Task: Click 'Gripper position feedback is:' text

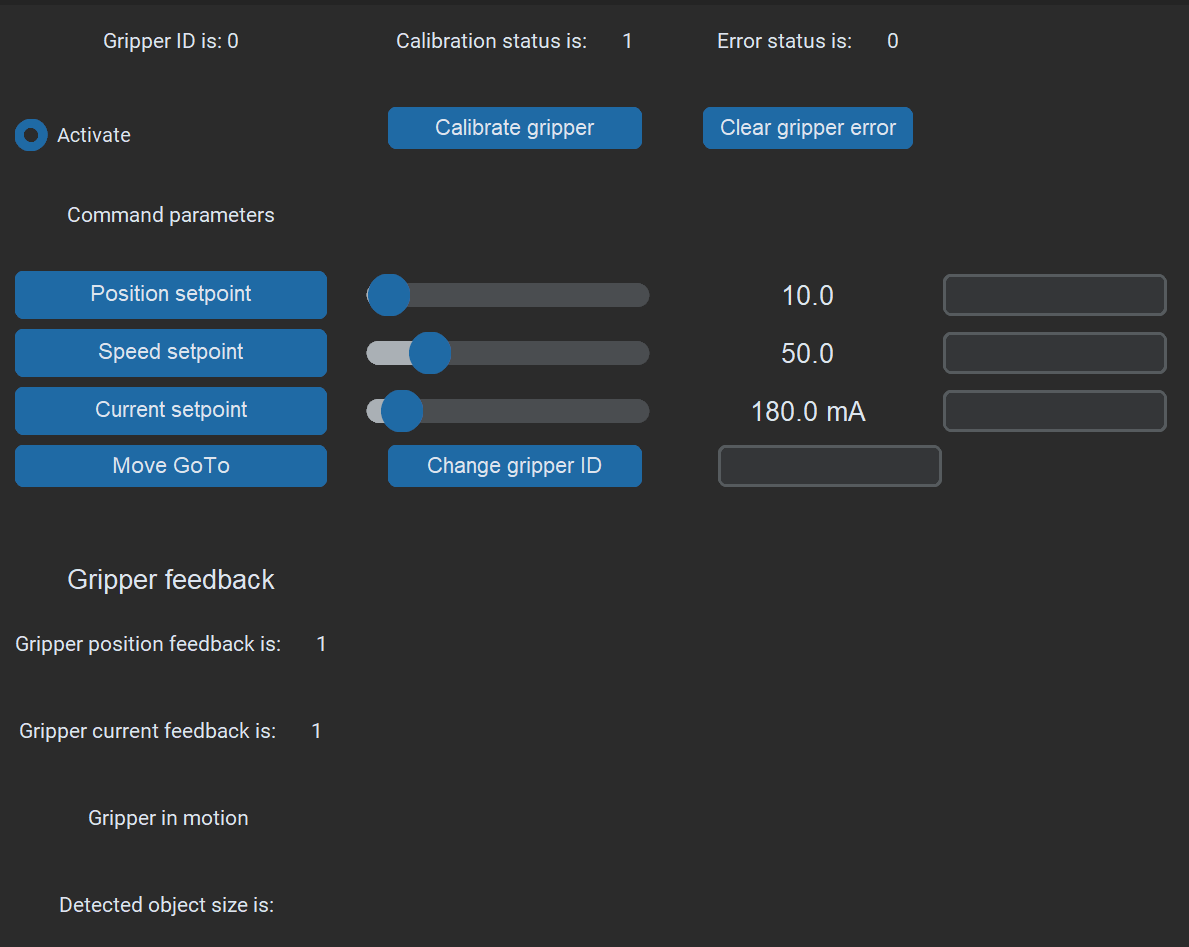Action: 148,644
